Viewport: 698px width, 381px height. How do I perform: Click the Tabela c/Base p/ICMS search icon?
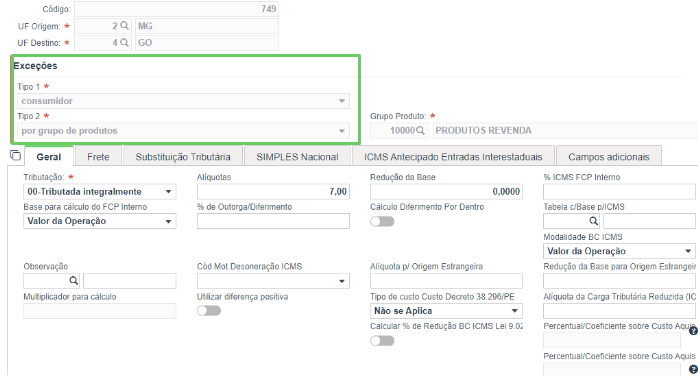(x=593, y=221)
